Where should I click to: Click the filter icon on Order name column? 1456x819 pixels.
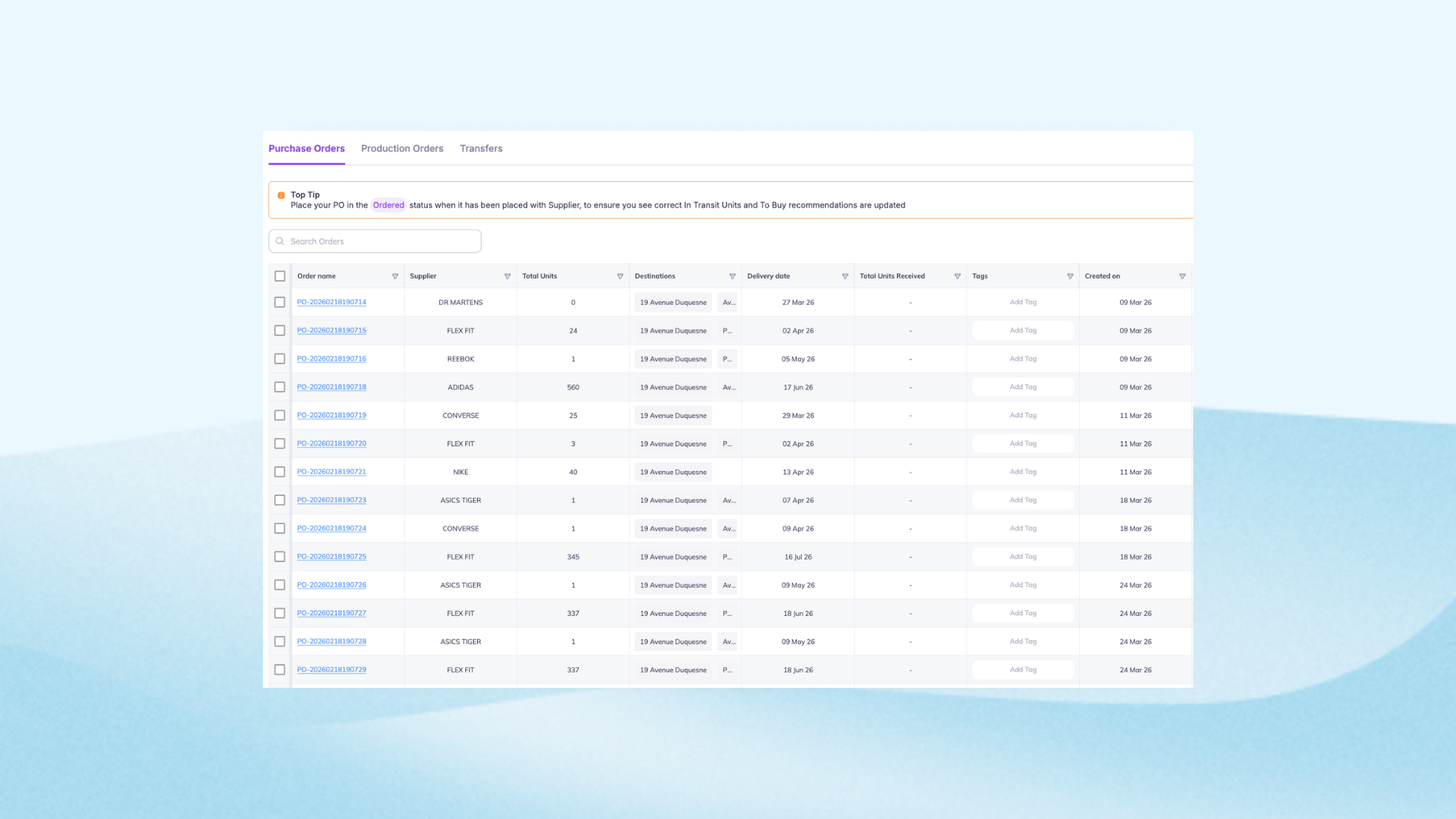click(394, 277)
